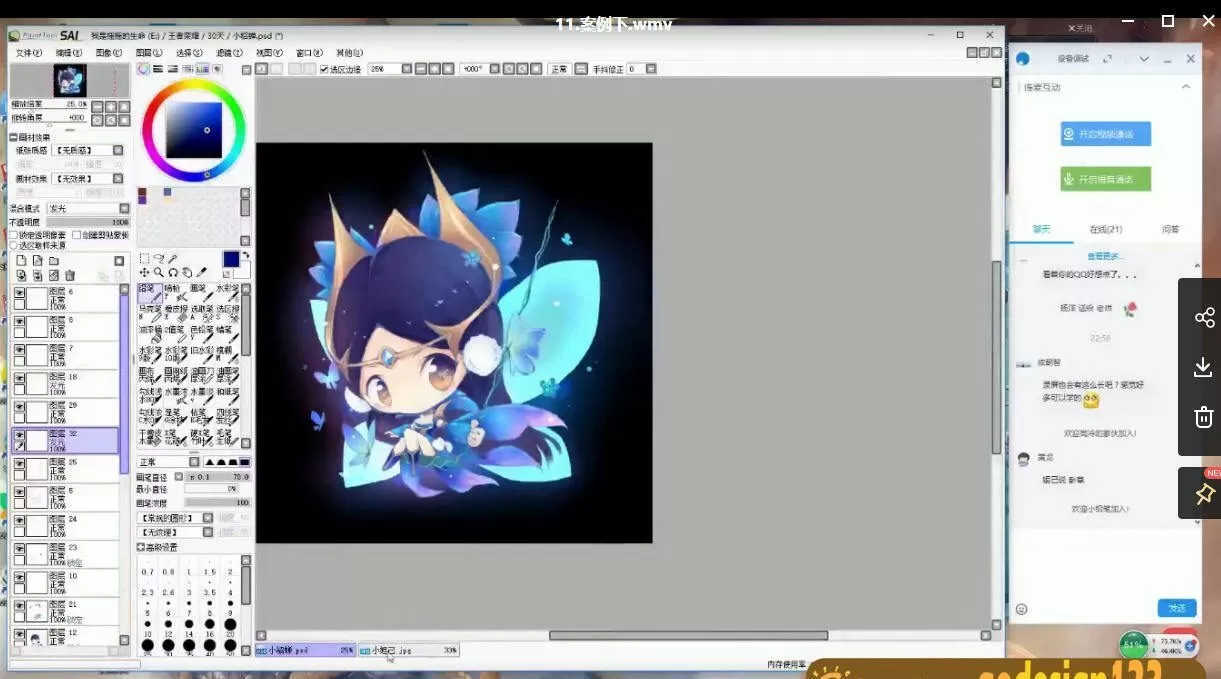Click the download icon on right sidebar
The image size is (1221, 679).
pyautogui.click(x=1204, y=368)
